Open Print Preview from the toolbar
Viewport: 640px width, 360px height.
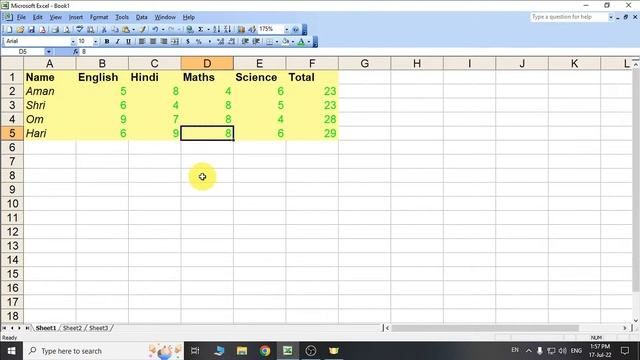point(67,29)
